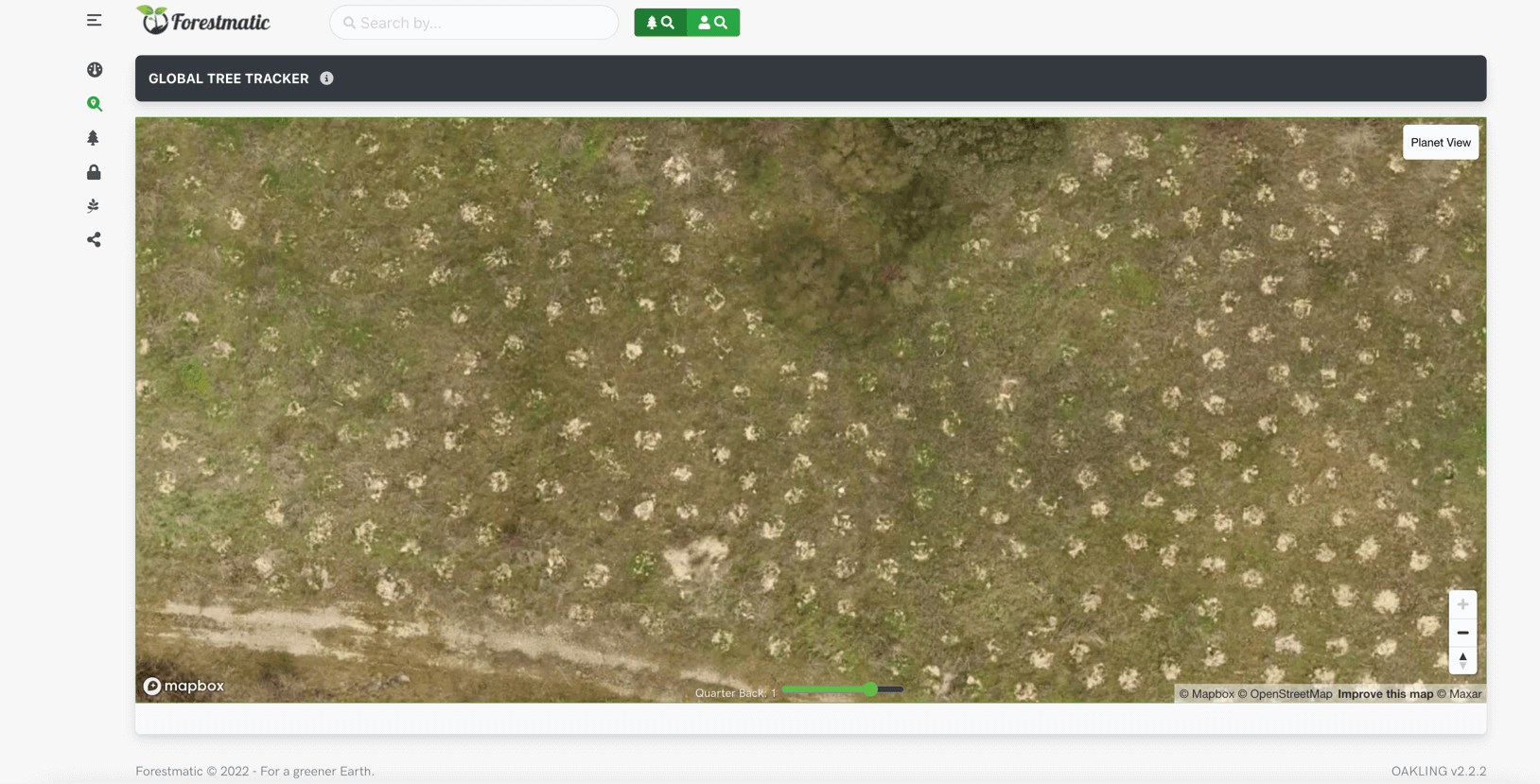This screenshot has height=784, width=1540.
Task: Focus the Search by input field
Action: (474, 23)
